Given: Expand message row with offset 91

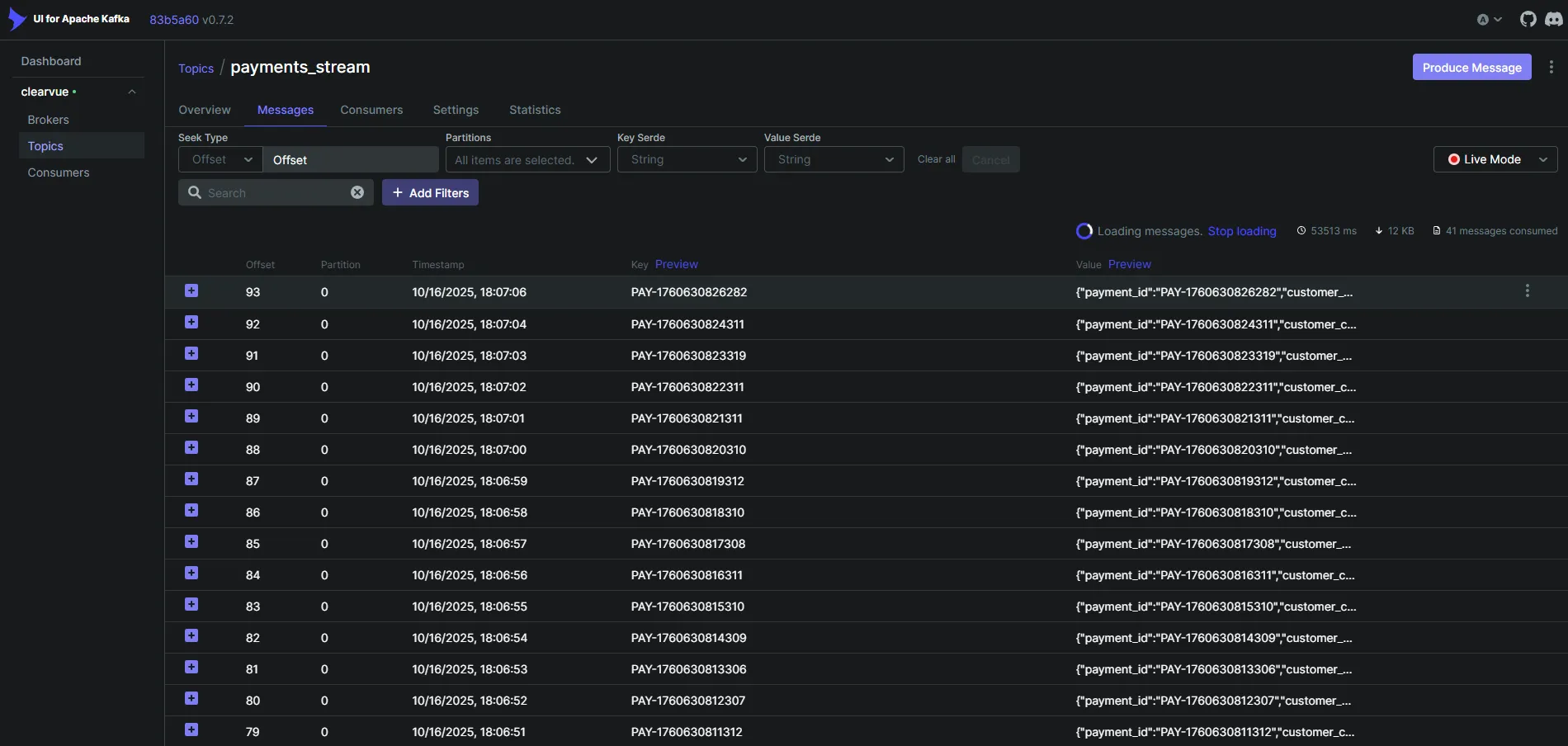Looking at the screenshot, I should [191, 353].
